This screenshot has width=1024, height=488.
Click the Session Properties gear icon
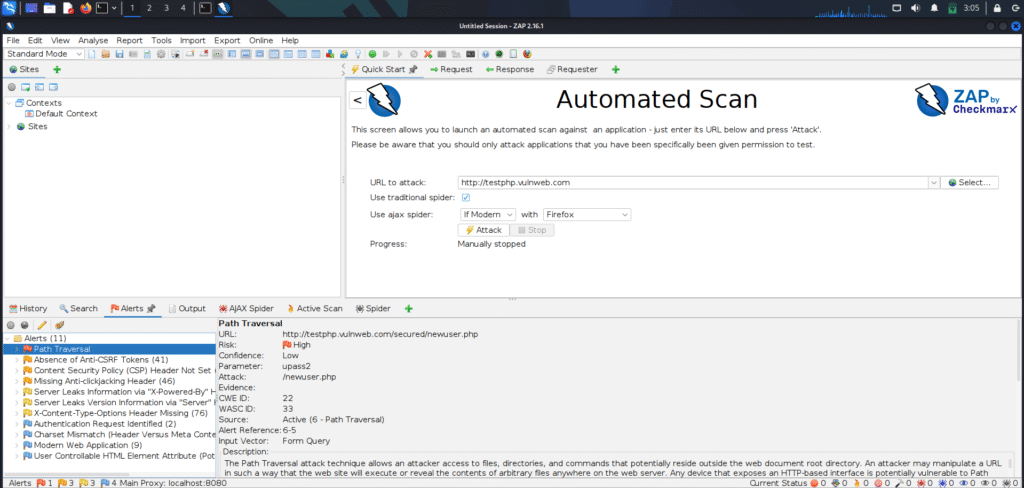(161, 54)
